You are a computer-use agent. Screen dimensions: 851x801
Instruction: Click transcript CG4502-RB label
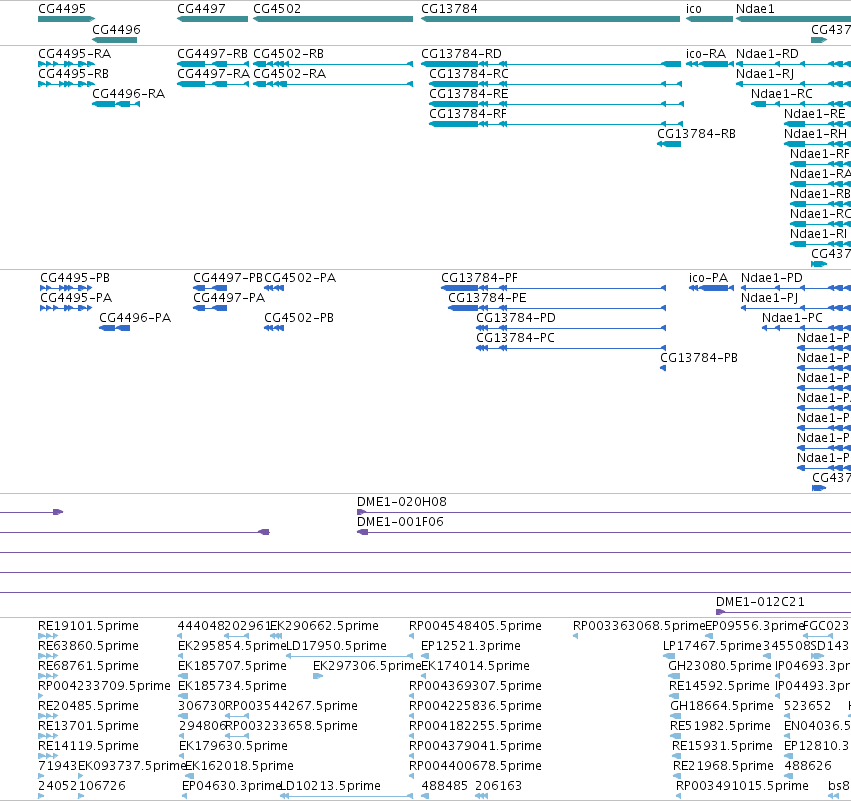click(288, 54)
